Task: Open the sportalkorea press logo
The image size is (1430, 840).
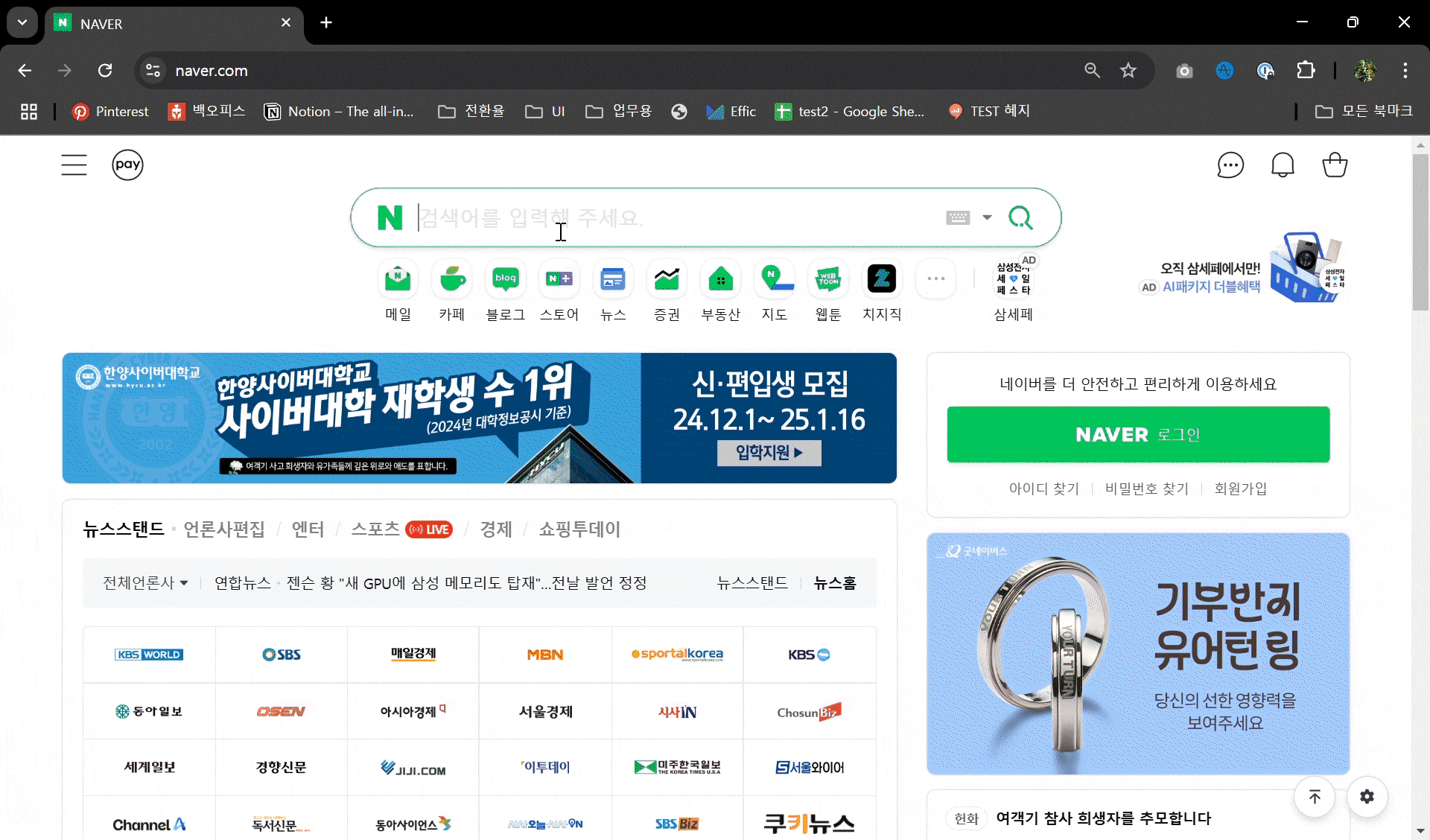Action: pyautogui.click(x=677, y=655)
